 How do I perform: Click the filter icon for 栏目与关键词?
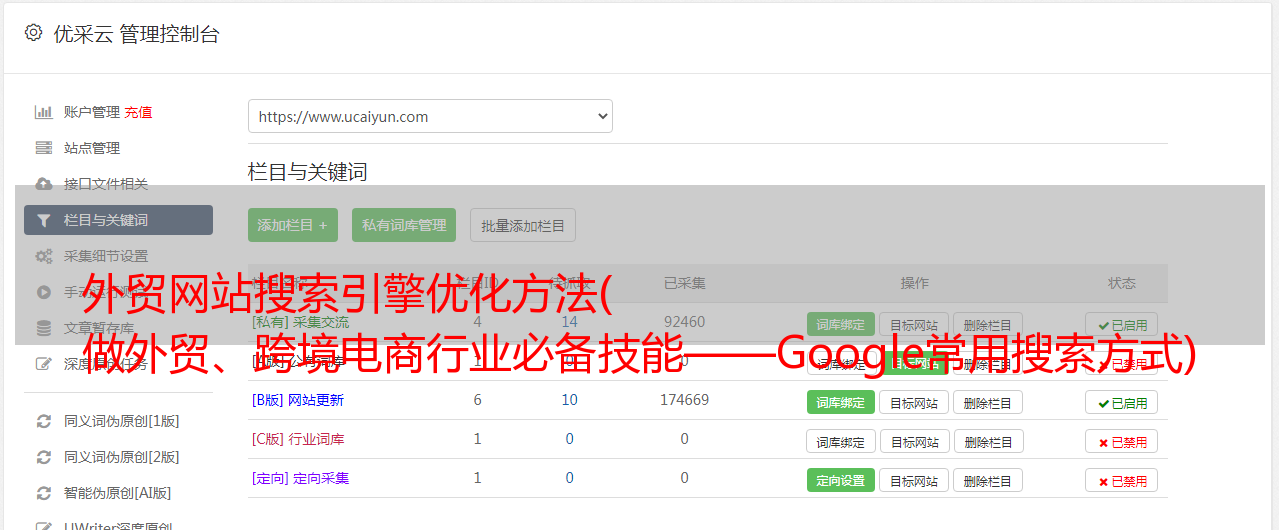point(44,220)
